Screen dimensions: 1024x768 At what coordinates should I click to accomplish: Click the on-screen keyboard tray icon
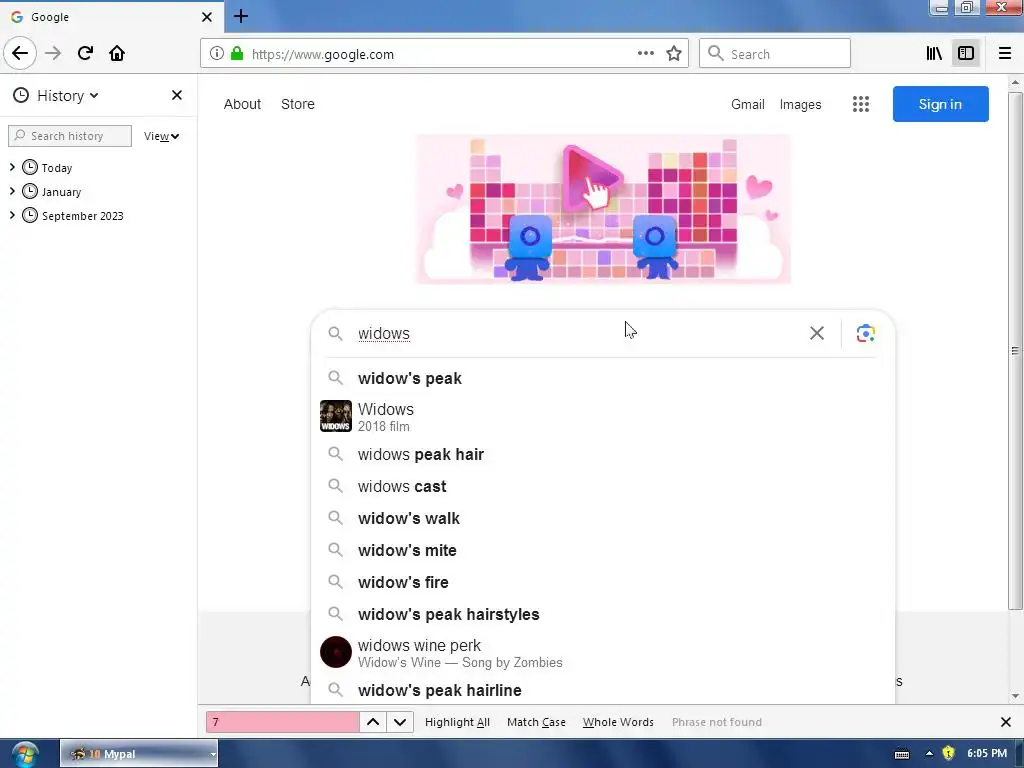point(902,754)
